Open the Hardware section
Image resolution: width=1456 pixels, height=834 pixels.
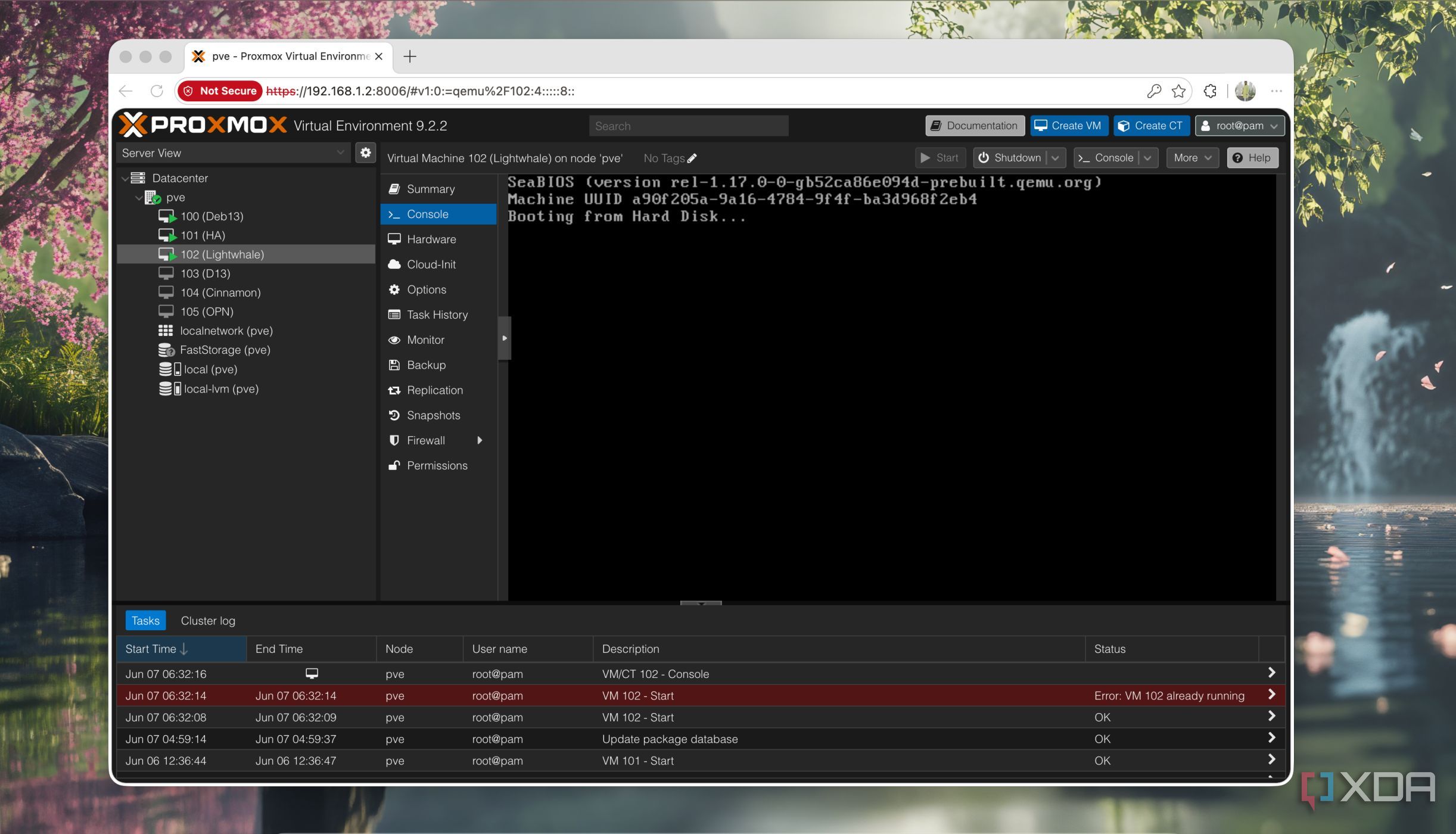point(438,239)
